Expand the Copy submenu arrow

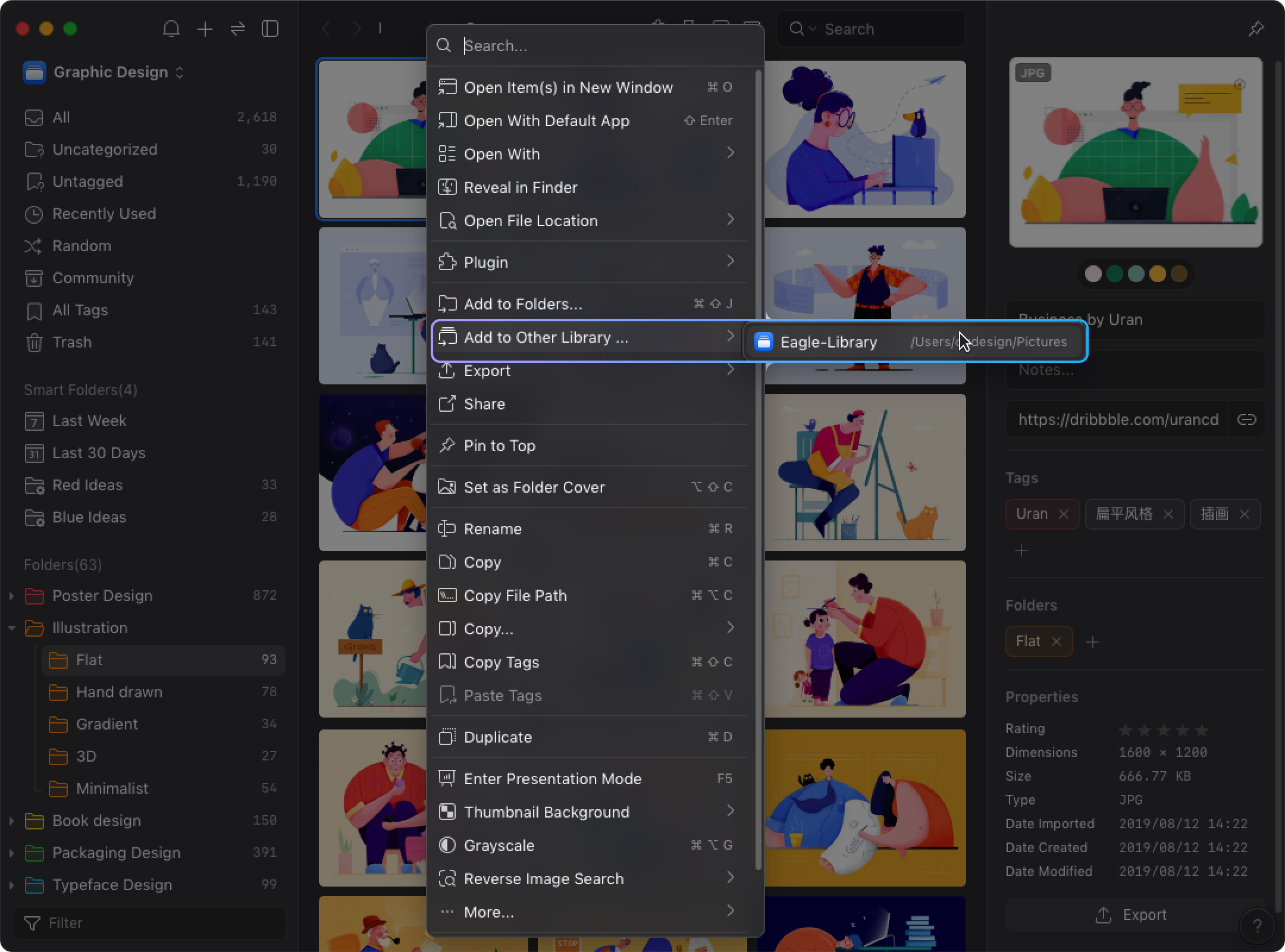(x=731, y=628)
